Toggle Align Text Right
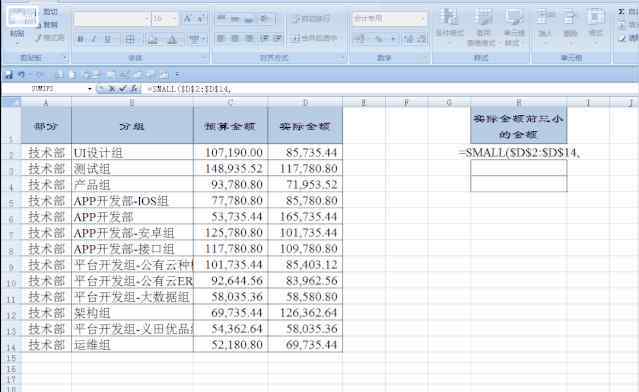The width and height of the screenshot is (639, 392). click(x=249, y=38)
